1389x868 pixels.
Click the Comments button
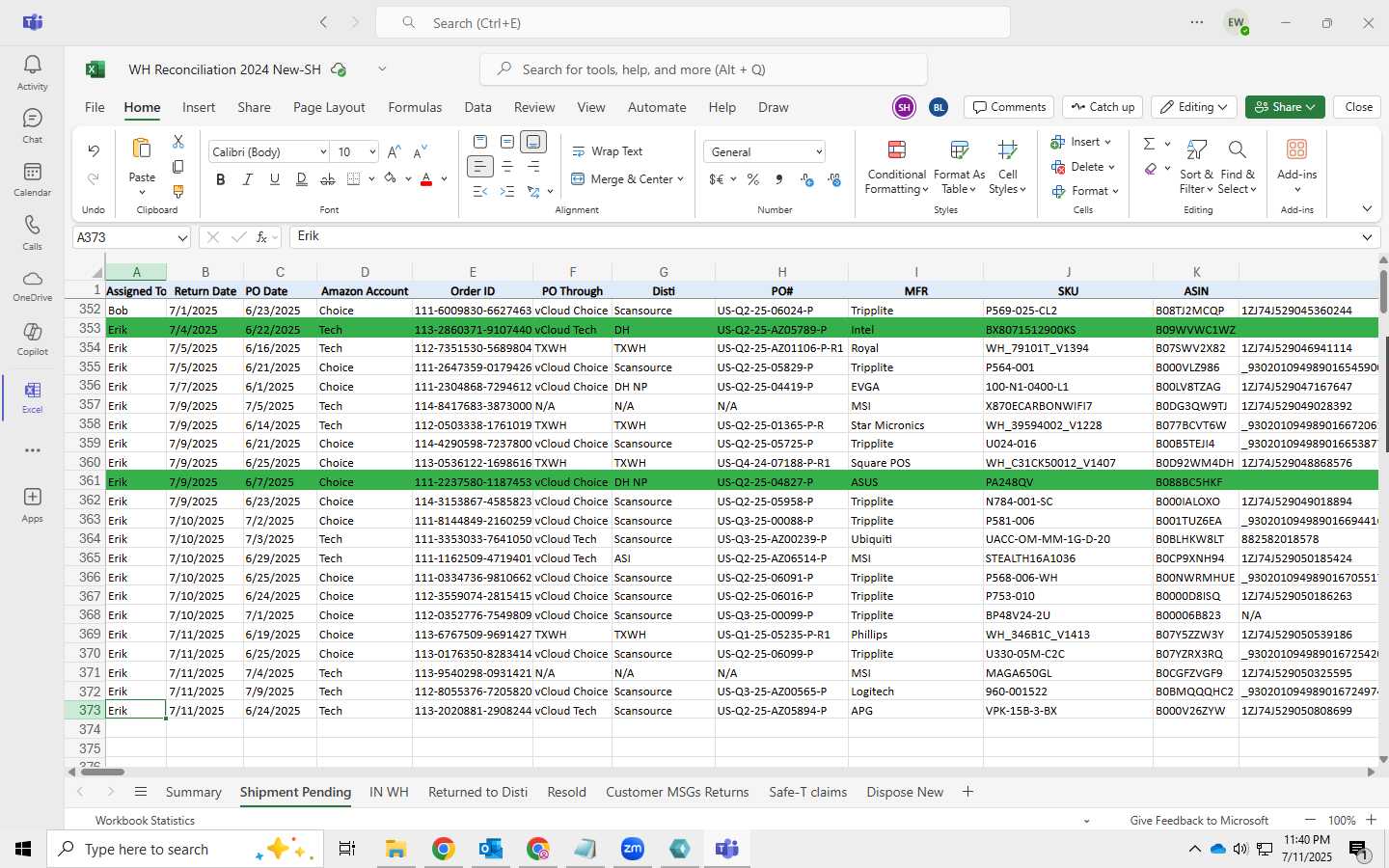1009,107
